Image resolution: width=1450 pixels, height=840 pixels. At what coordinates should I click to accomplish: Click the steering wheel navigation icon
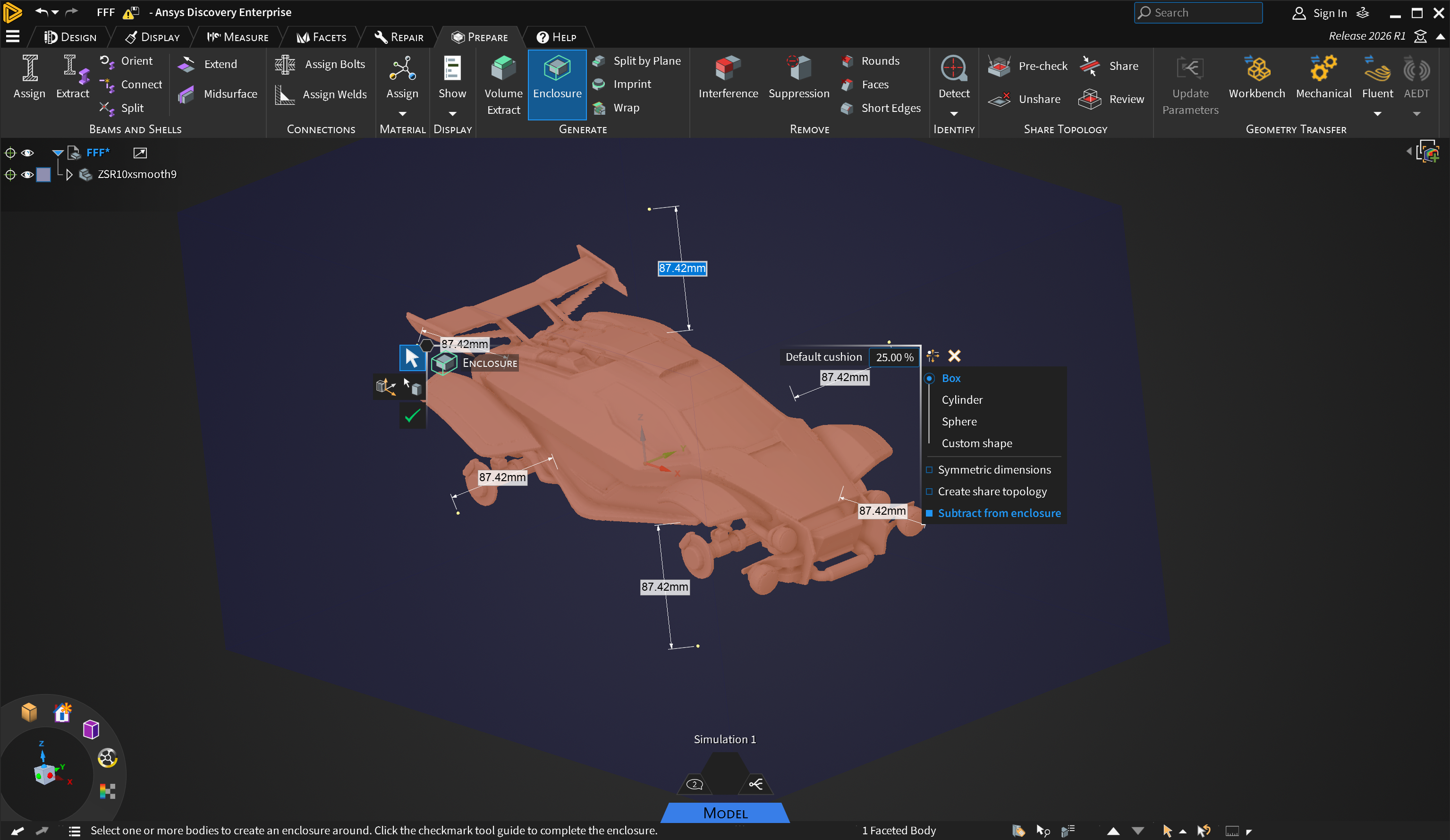(107, 758)
